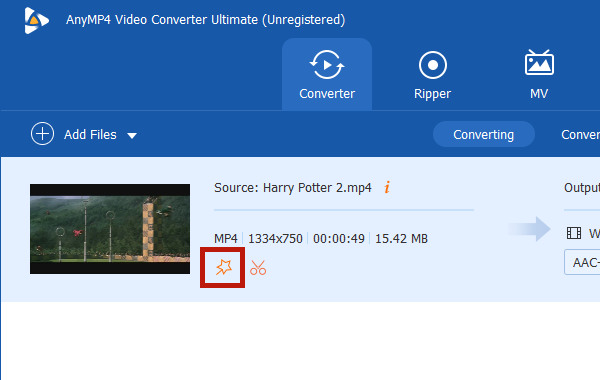Click the AnyMP4 app logo
Image resolution: width=600 pixels, height=380 pixels.
tap(36, 20)
